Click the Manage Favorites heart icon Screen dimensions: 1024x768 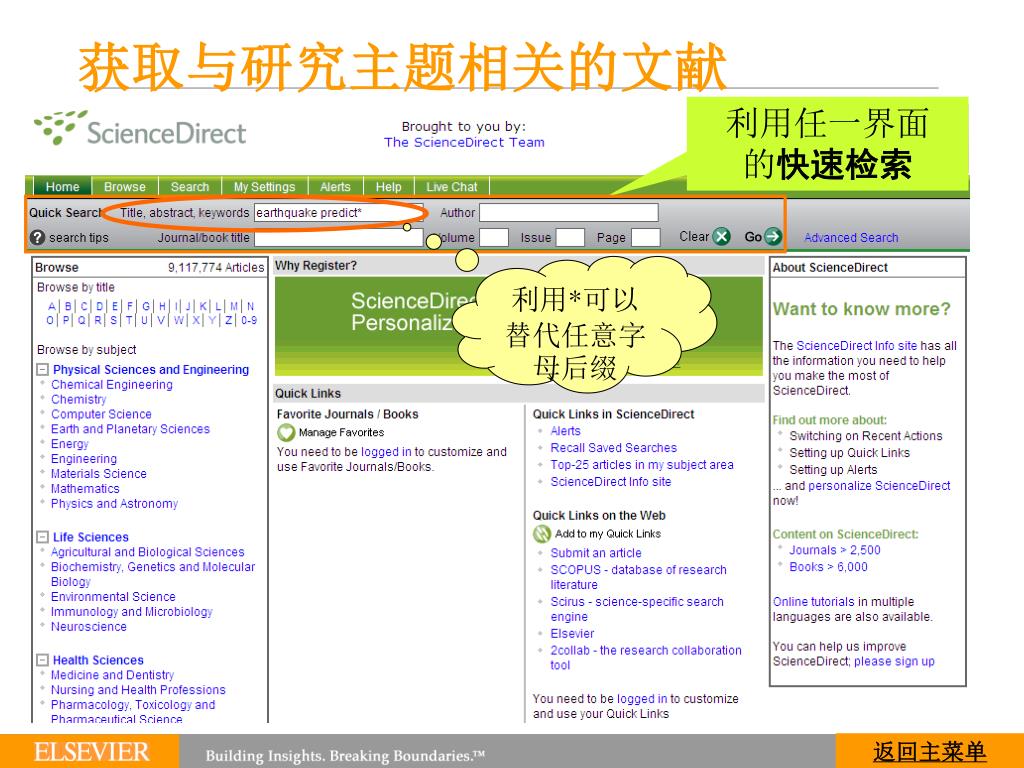pos(286,432)
